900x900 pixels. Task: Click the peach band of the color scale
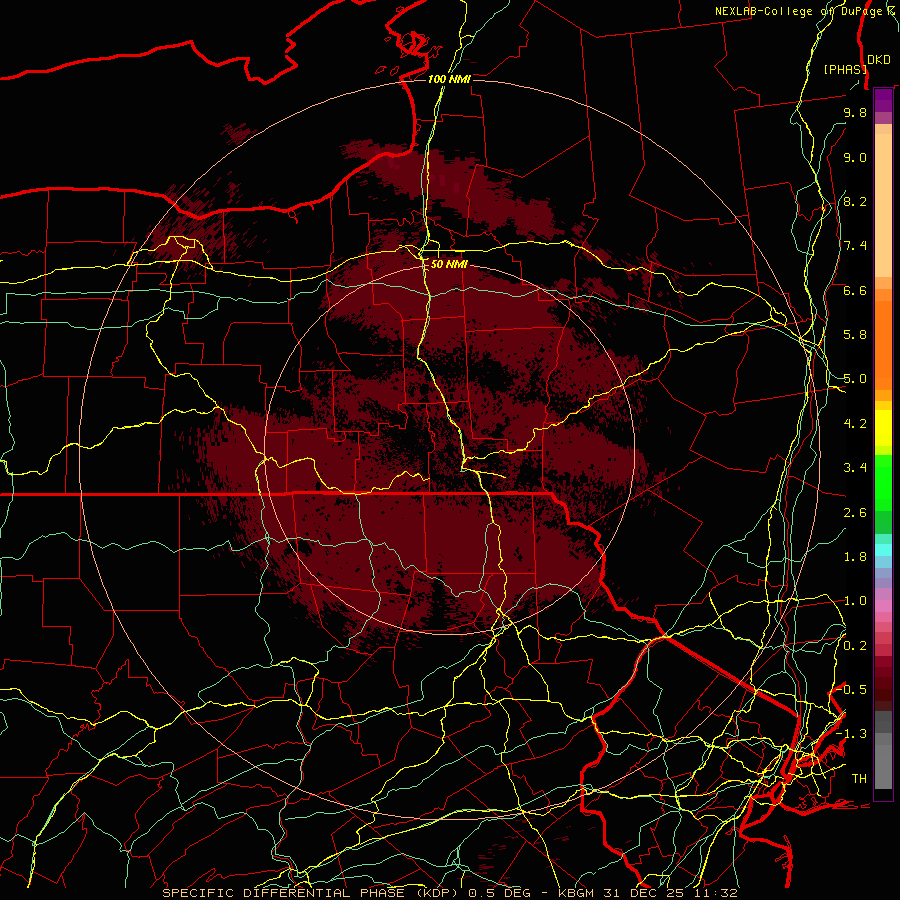[883, 204]
